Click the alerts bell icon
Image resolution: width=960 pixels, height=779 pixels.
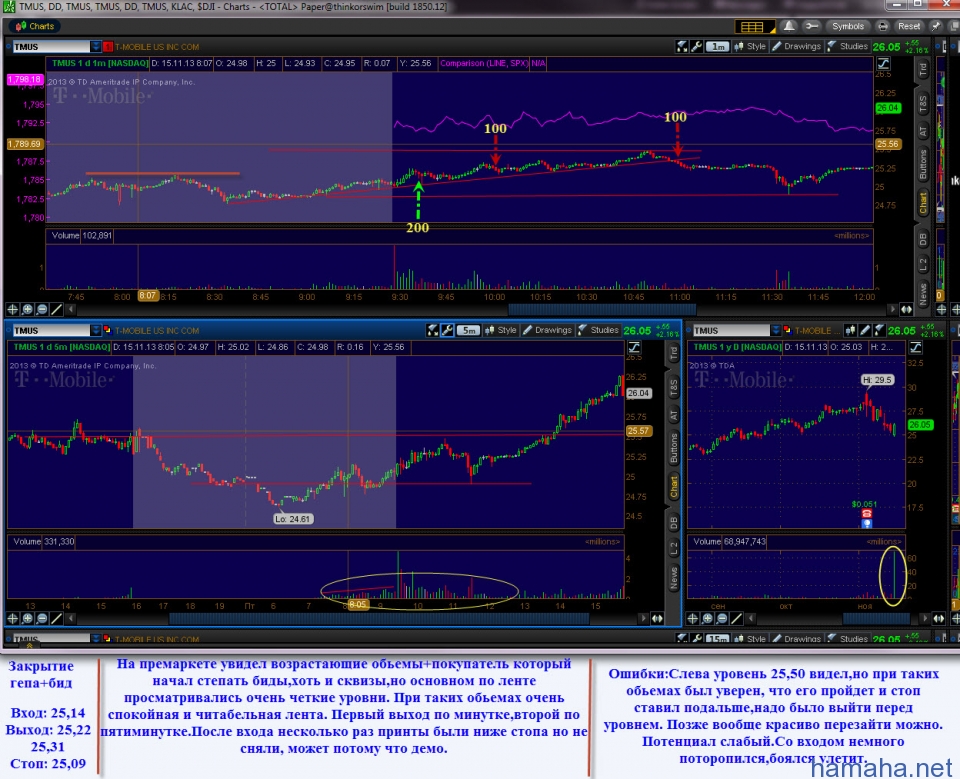789,26
